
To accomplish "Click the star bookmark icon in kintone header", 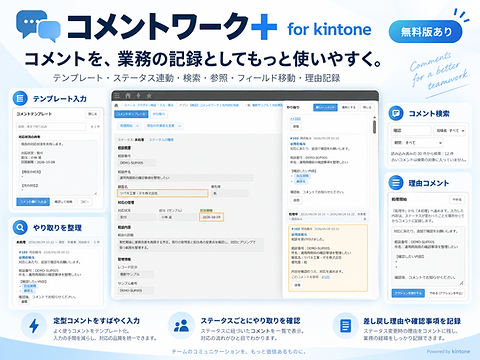I will click(149, 96).
